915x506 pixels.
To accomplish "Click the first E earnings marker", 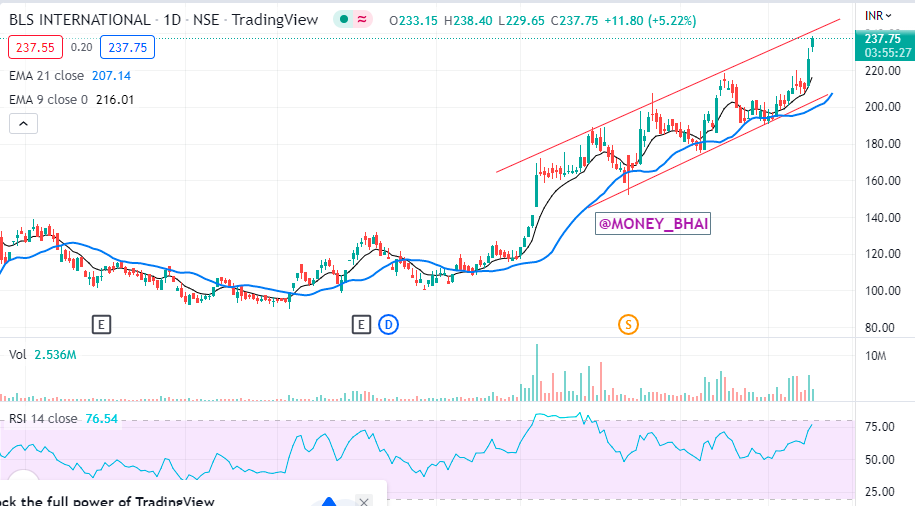I will coord(101,324).
